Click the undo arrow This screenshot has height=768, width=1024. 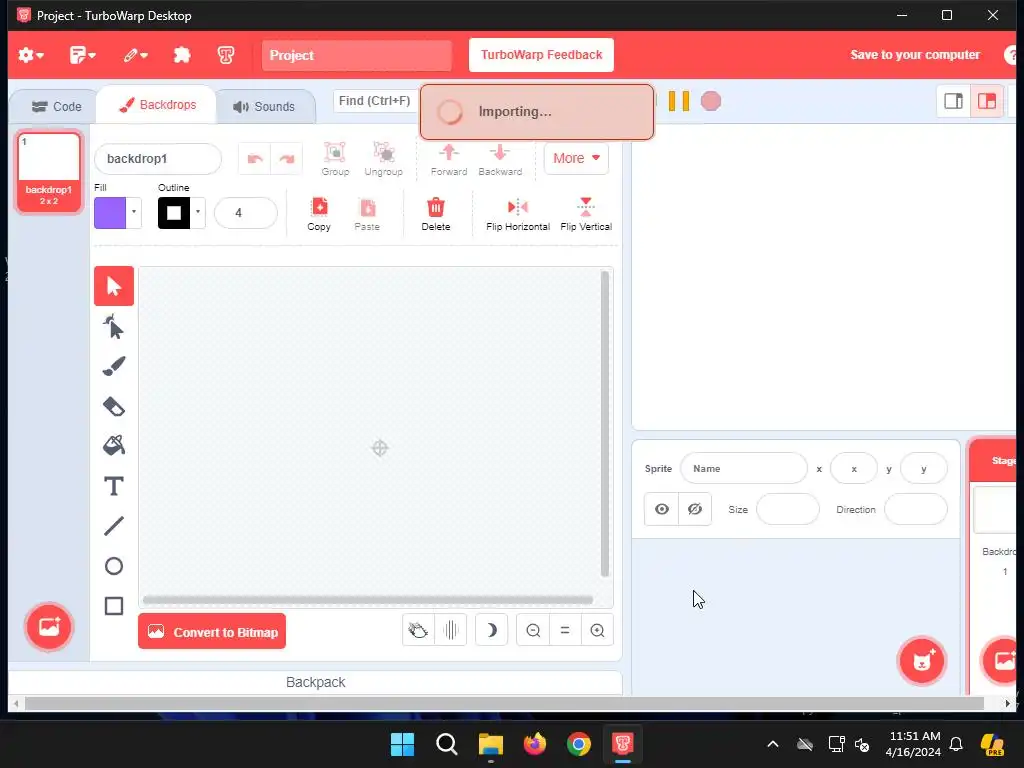click(x=255, y=159)
